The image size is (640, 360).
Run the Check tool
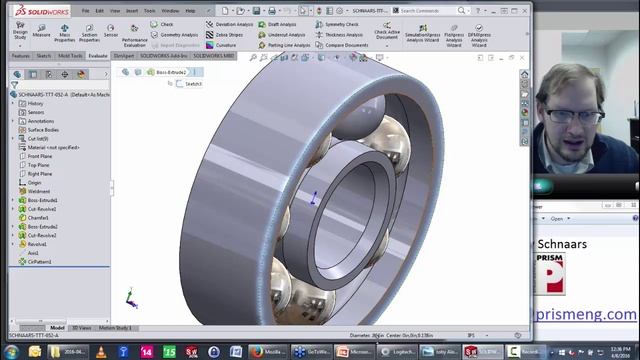click(x=162, y=24)
